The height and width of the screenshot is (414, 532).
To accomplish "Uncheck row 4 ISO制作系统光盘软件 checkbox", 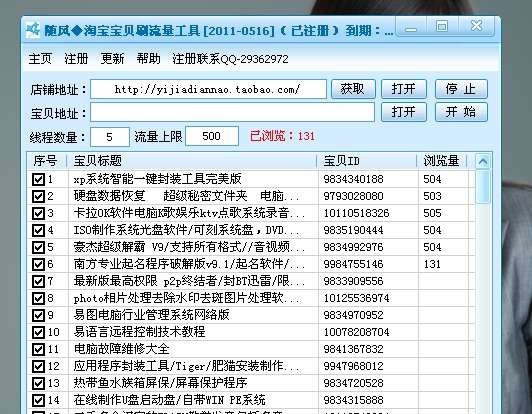I will coord(38,230).
